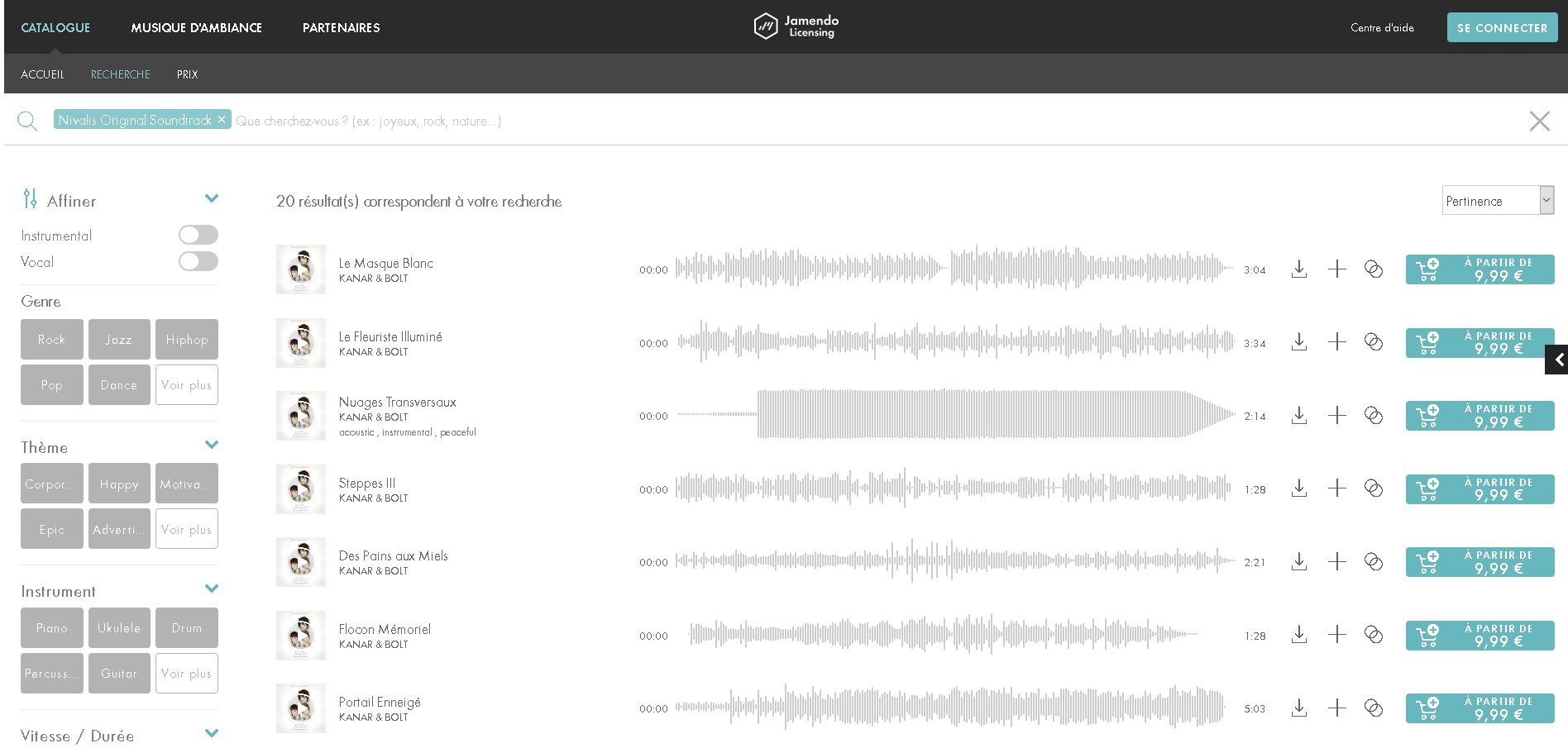Screen dimensions: 1568x753
Task: Open KANAR & BOLT artist under Flocon Mémoriel
Action: point(373,645)
